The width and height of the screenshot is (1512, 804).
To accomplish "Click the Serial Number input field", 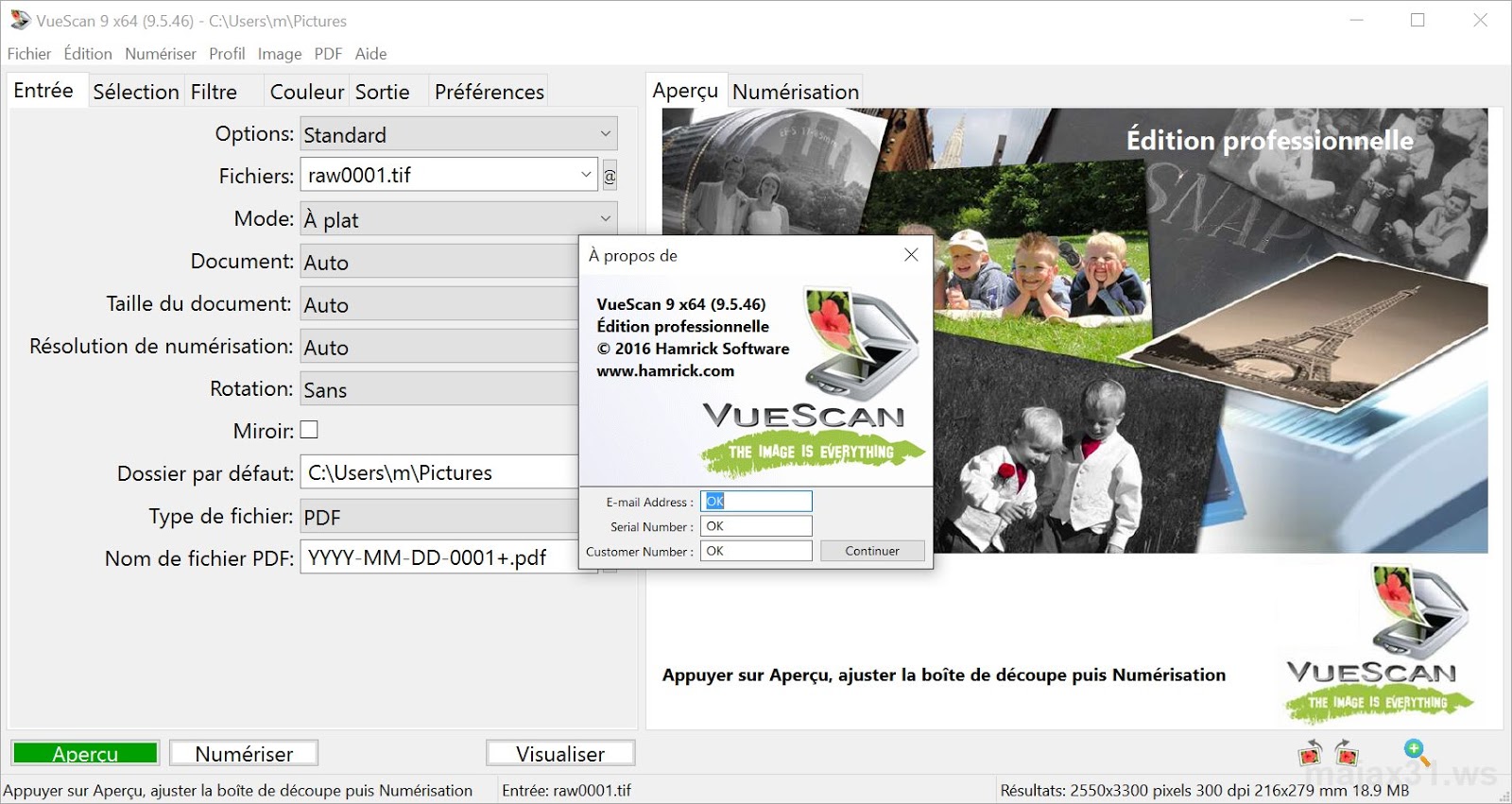I will click(756, 526).
